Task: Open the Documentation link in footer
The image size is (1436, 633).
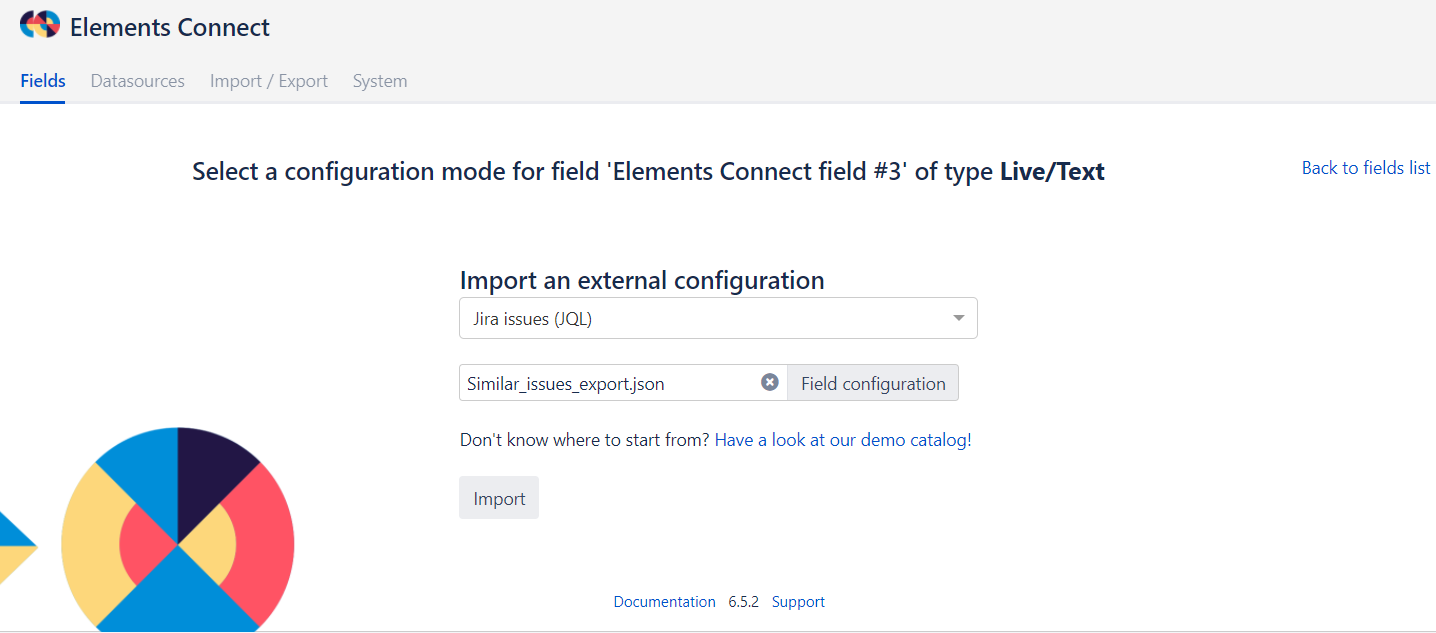Action: pyautogui.click(x=664, y=602)
